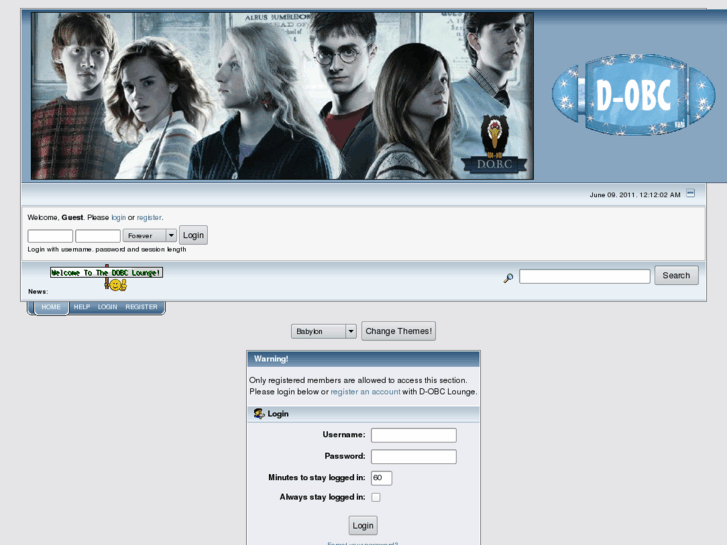Focus the Username field in login form
The width and height of the screenshot is (727, 545).
(x=414, y=435)
